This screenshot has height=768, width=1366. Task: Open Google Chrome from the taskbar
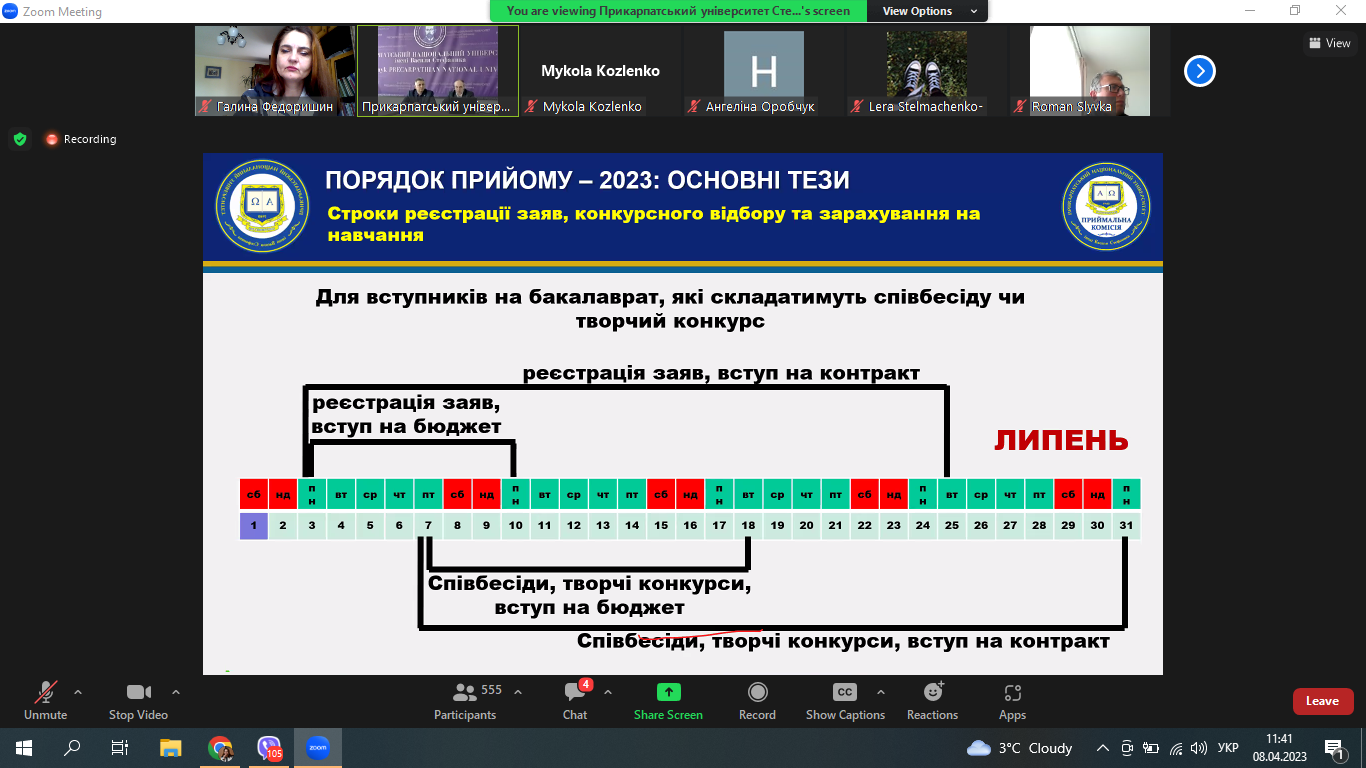[x=220, y=747]
